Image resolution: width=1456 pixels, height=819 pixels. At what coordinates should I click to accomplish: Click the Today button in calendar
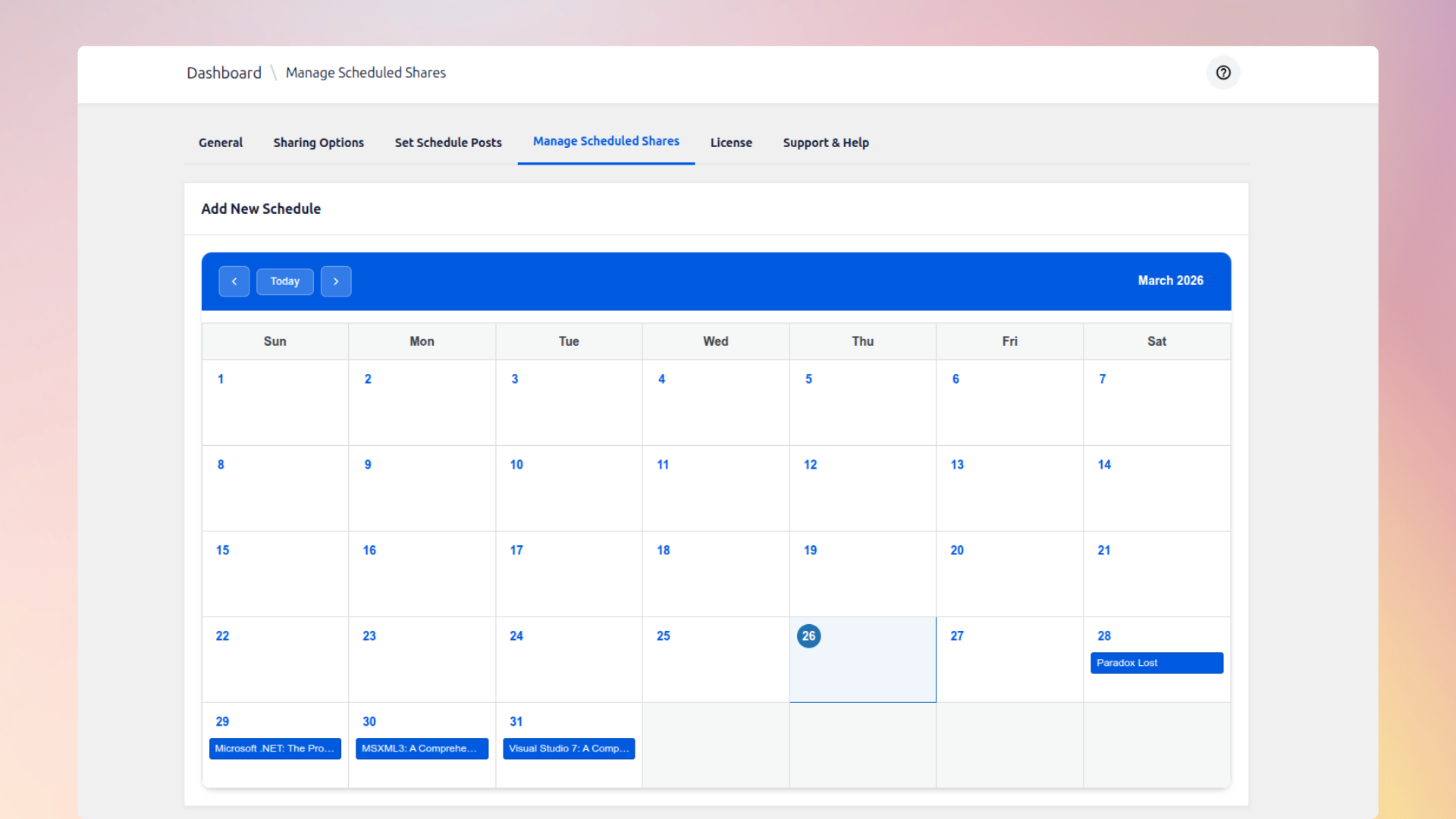[x=285, y=281]
